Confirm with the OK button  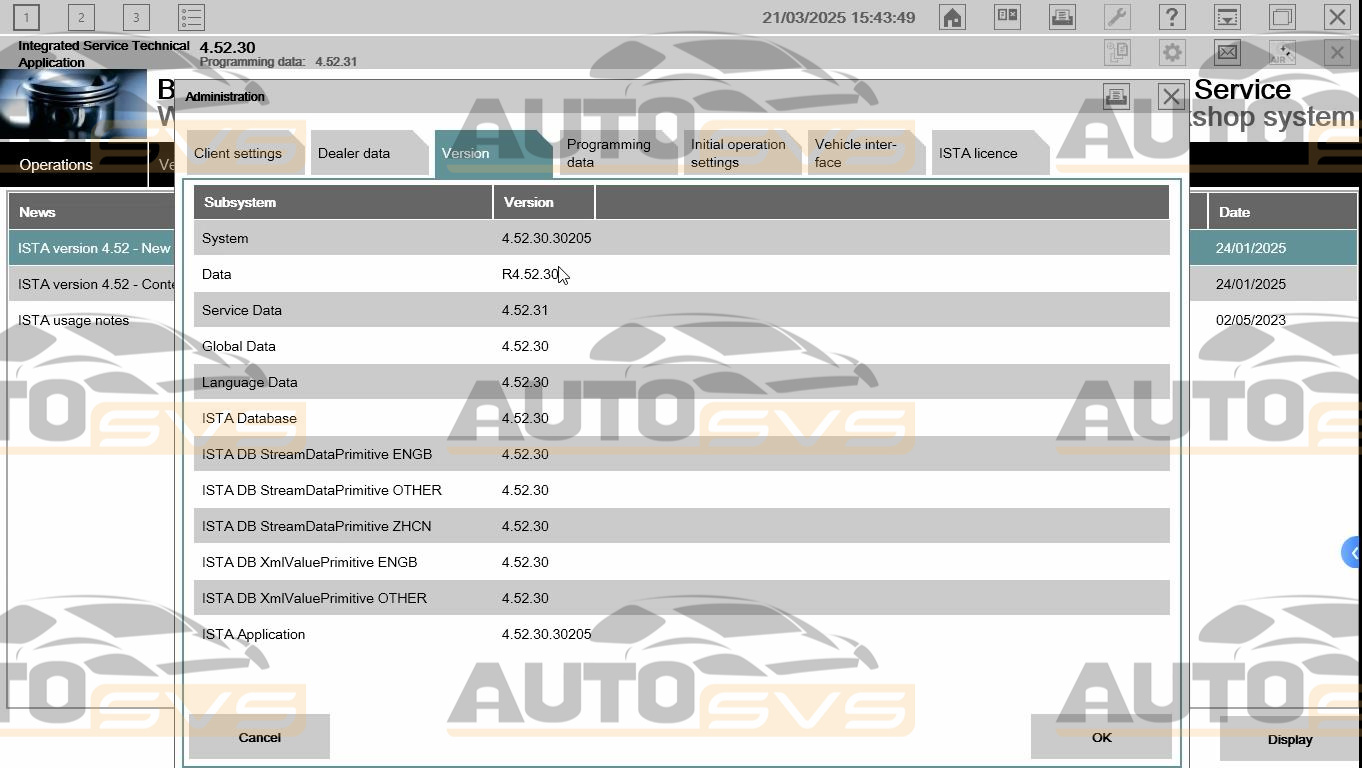1101,737
